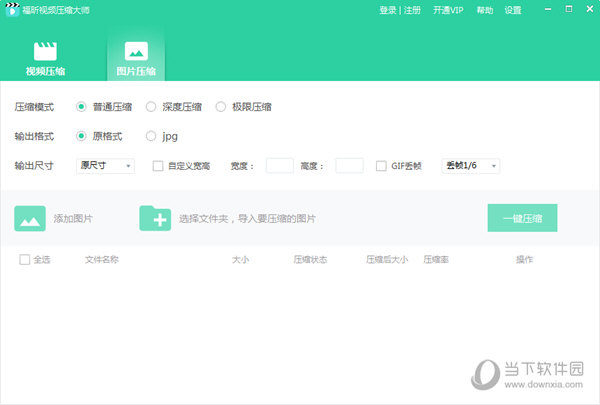Select 原格式 output format
Viewport: 600px width, 405px height.
click(81, 136)
